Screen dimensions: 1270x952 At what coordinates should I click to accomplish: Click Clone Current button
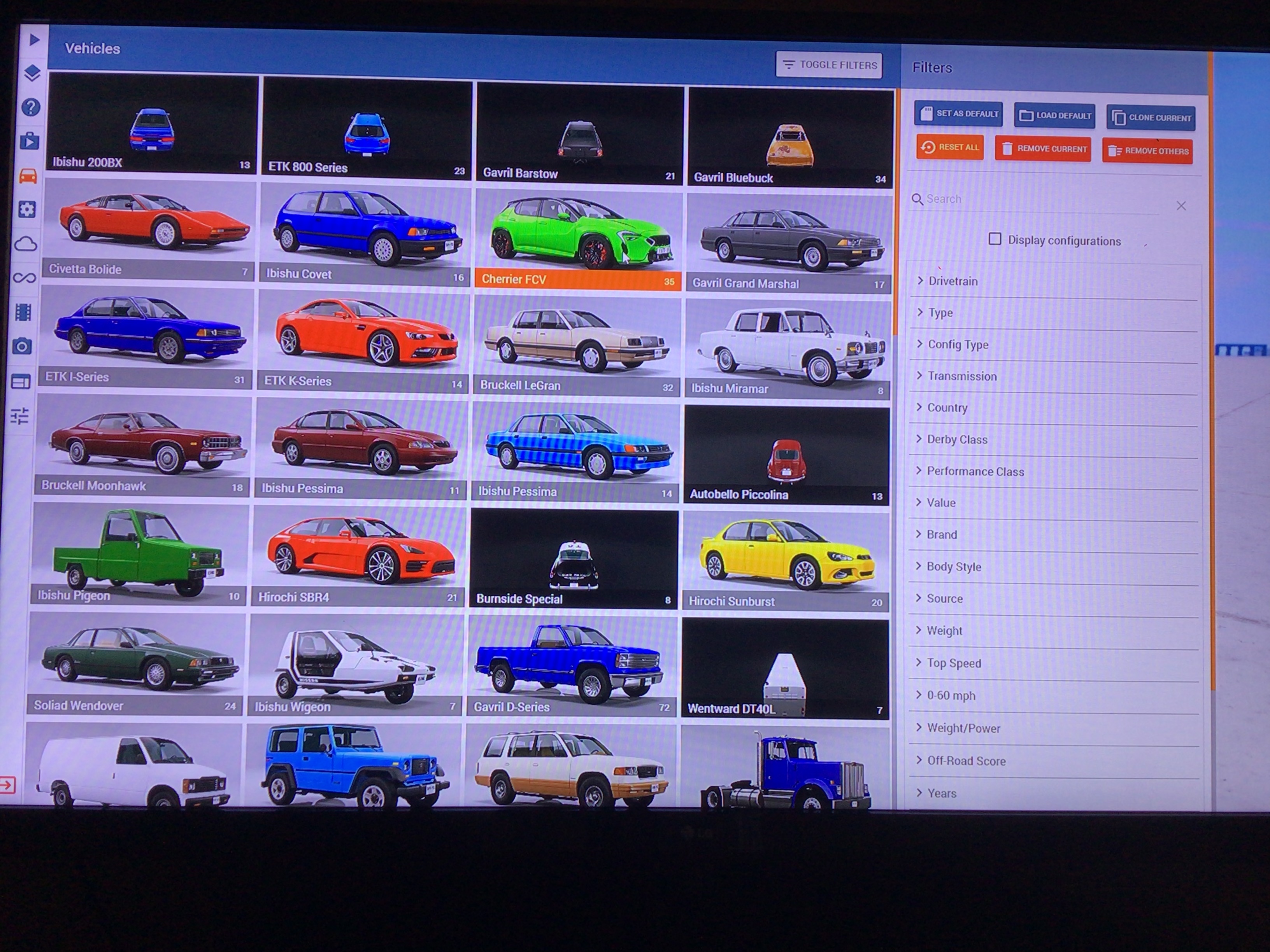pos(1151,117)
